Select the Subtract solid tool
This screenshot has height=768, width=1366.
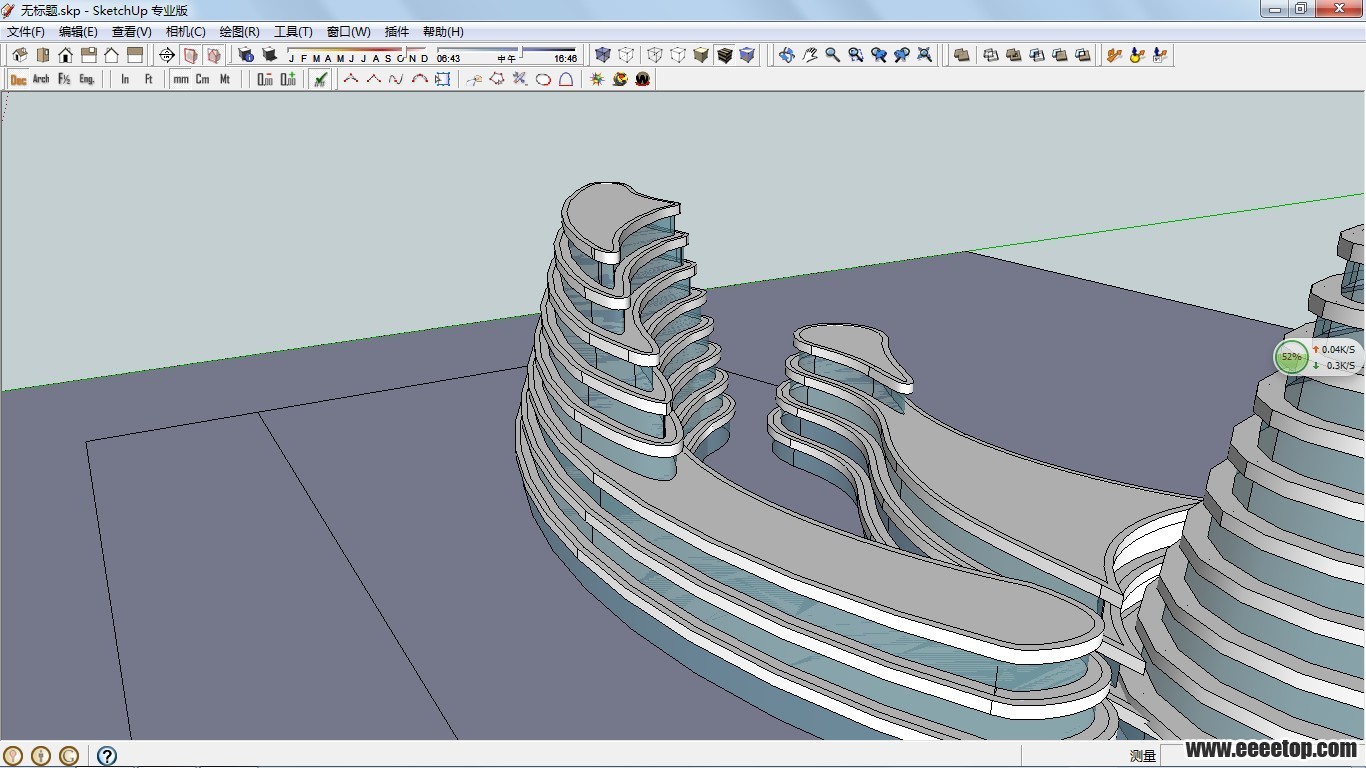pos(1037,55)
